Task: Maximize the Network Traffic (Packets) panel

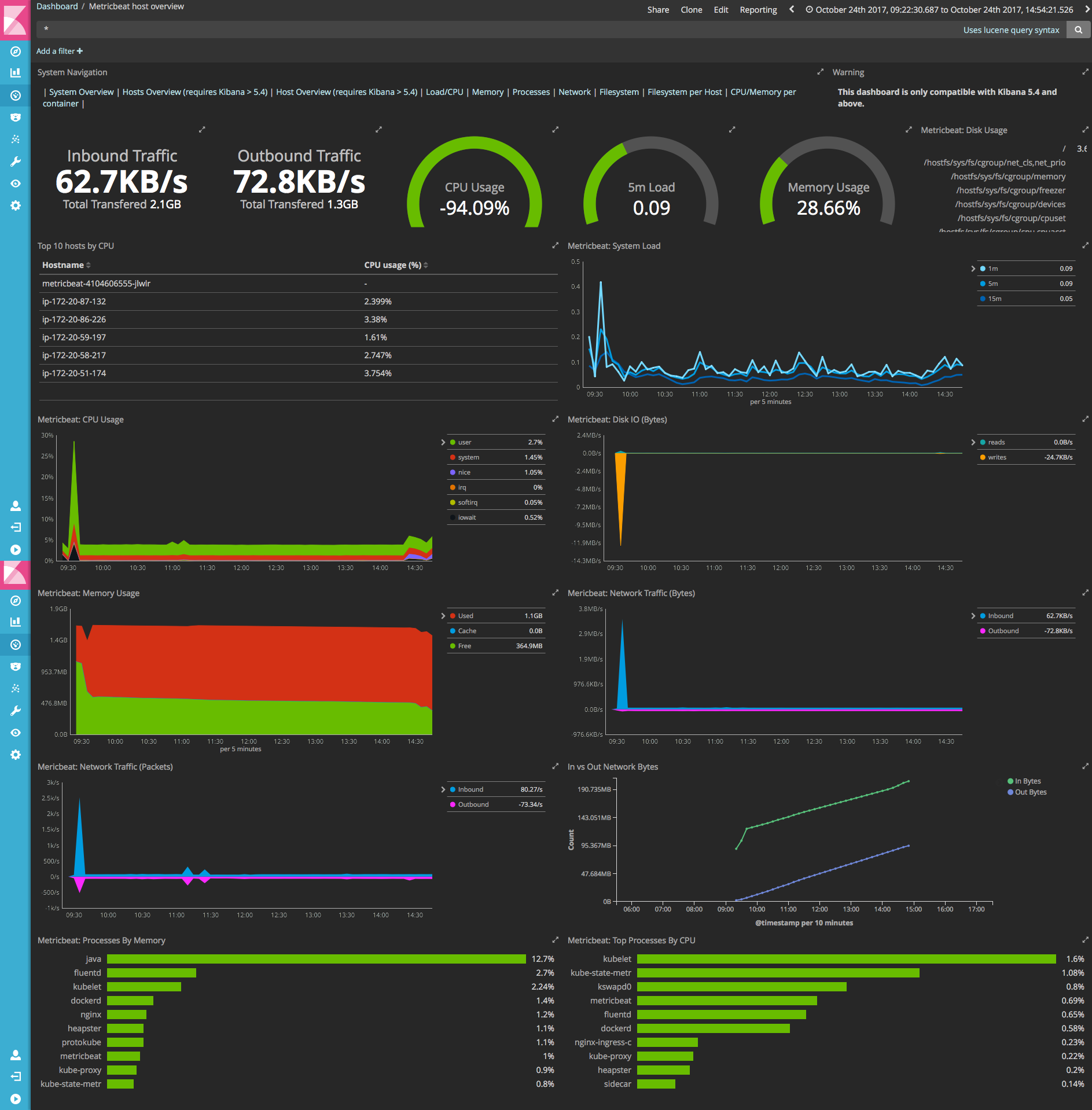Action: 556,766
